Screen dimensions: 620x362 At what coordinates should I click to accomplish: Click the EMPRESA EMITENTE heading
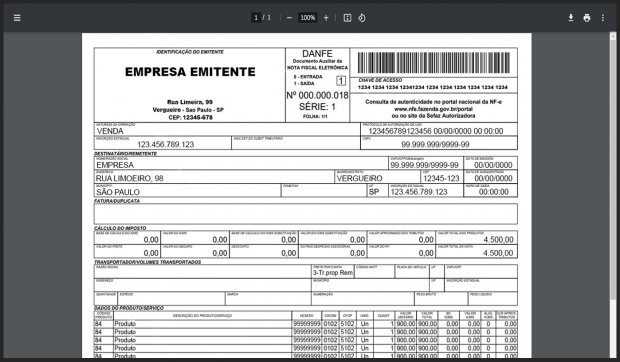pos(190,72)
